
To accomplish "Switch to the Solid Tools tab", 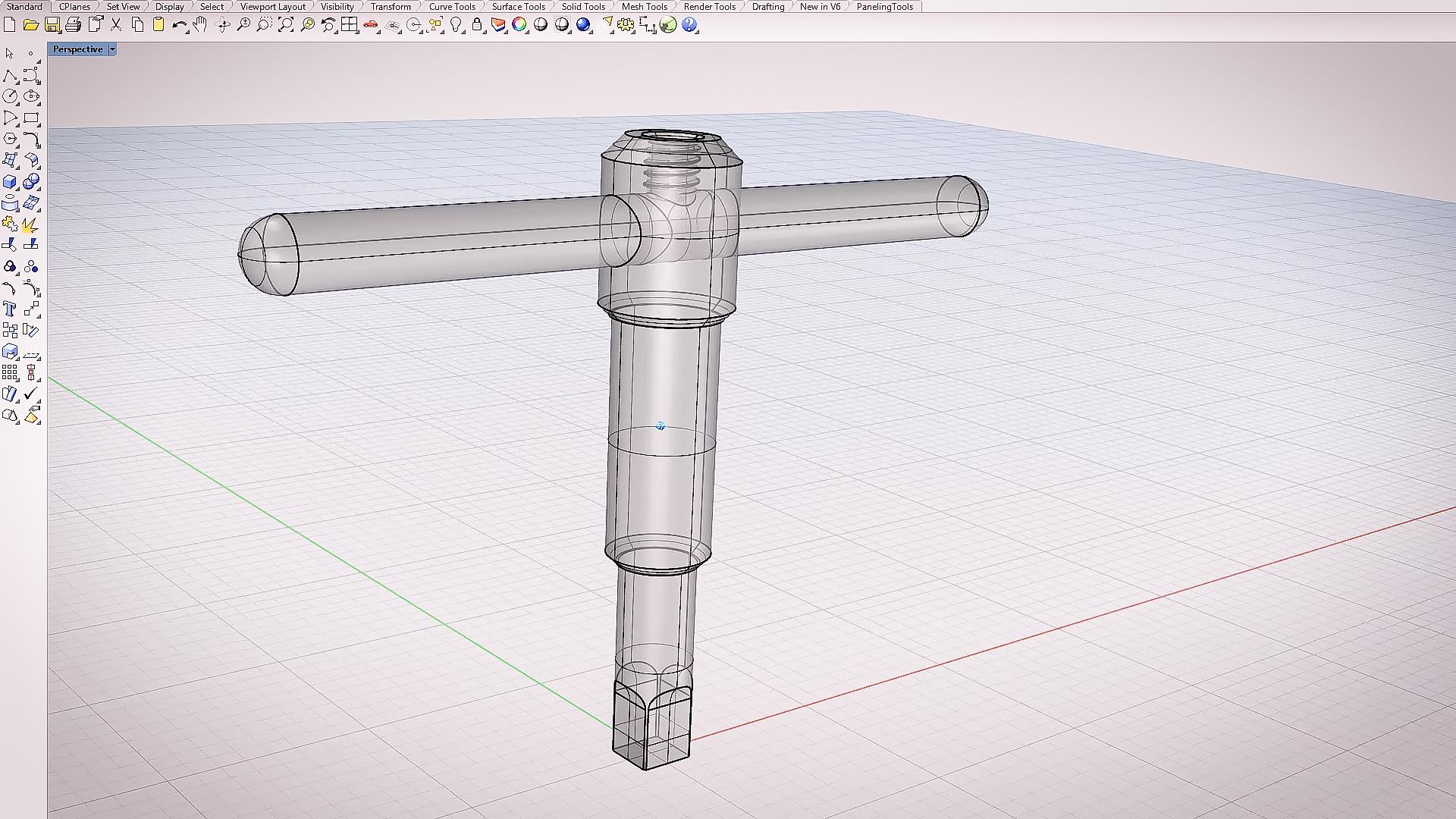I will (x=583, y=6).
